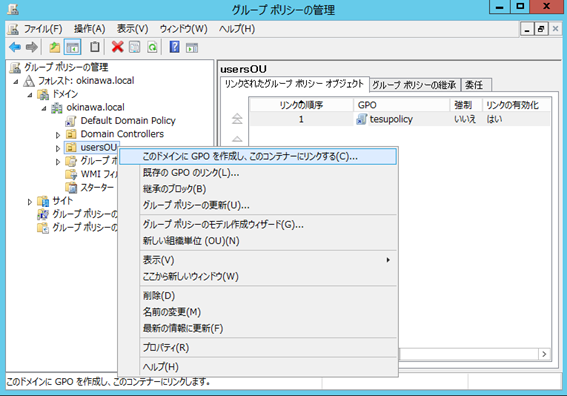Click the menu bar MMC document icon
567x396 pixels.
[x=13, y=29]
